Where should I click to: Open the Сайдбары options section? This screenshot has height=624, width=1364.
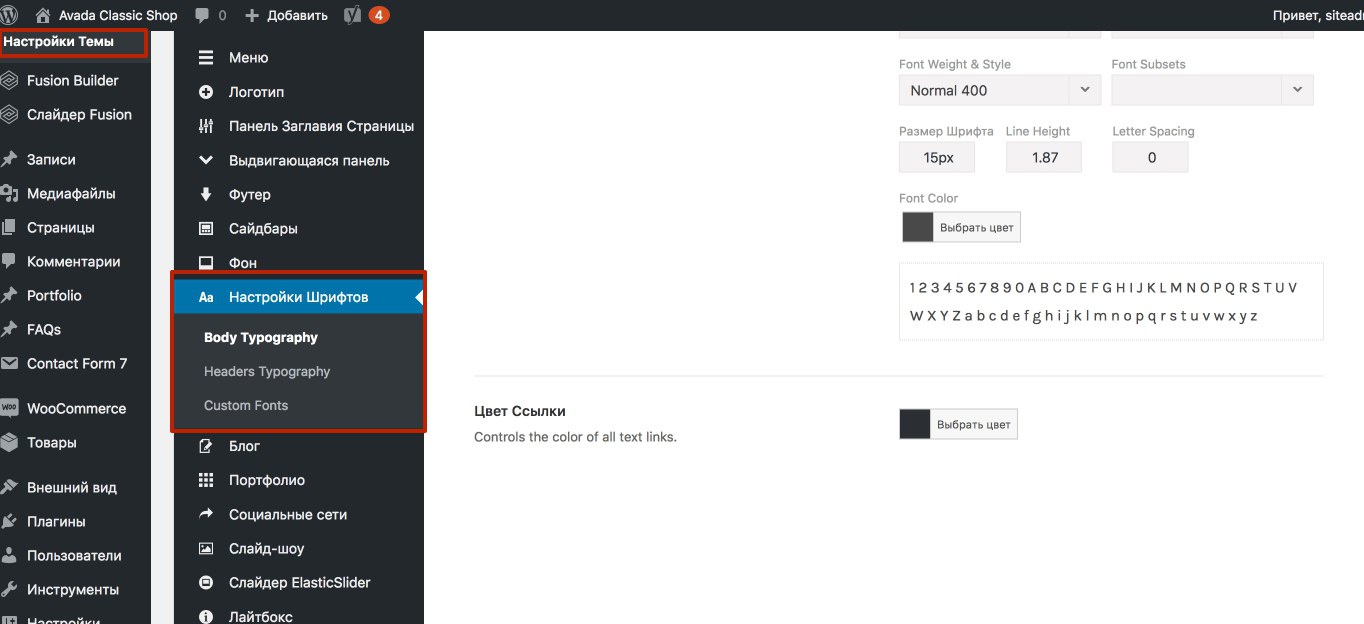[x=299, y=228]
